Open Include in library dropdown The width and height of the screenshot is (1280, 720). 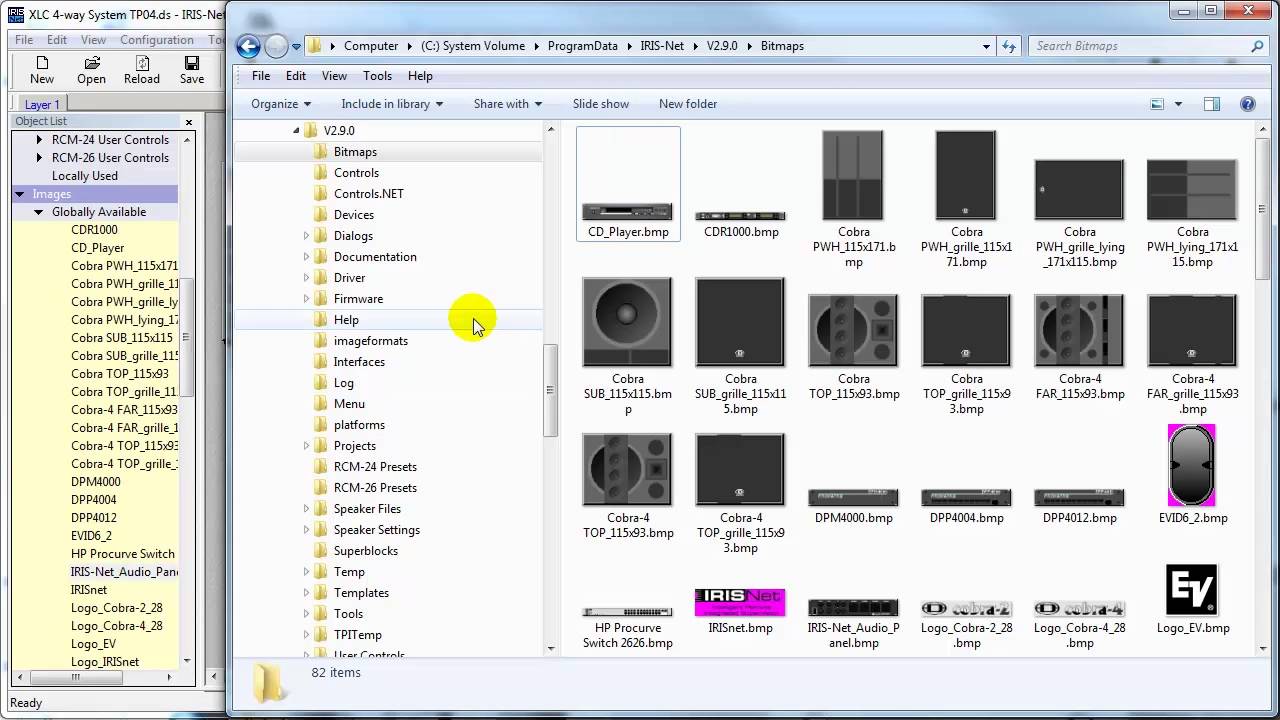pos(391,104)
